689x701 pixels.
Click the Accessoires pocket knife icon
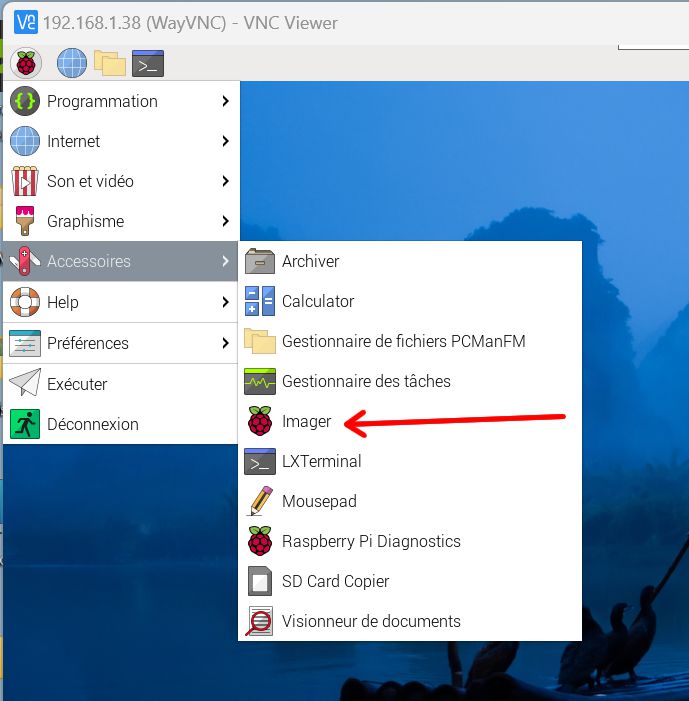tap(25, 261)
